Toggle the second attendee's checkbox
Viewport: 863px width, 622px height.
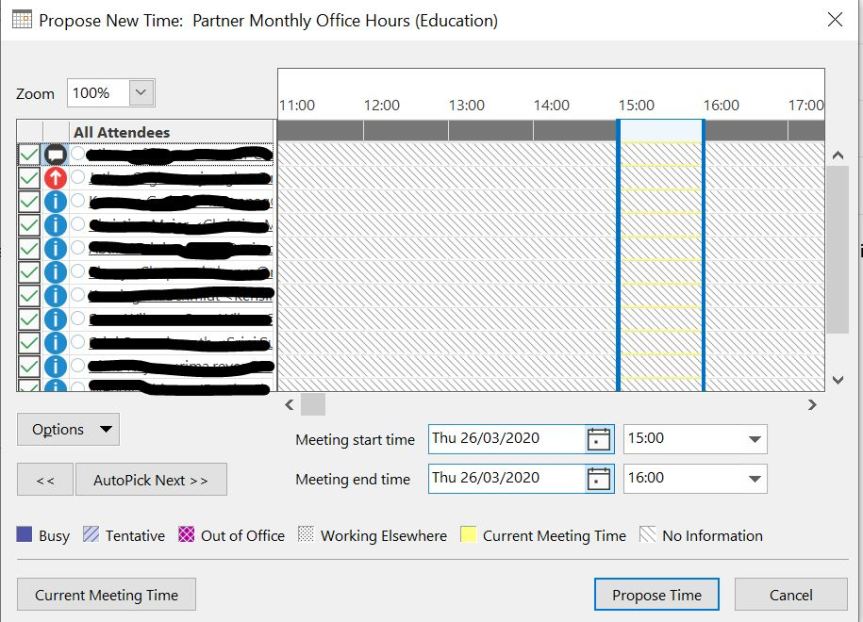(x=29, y=178)
